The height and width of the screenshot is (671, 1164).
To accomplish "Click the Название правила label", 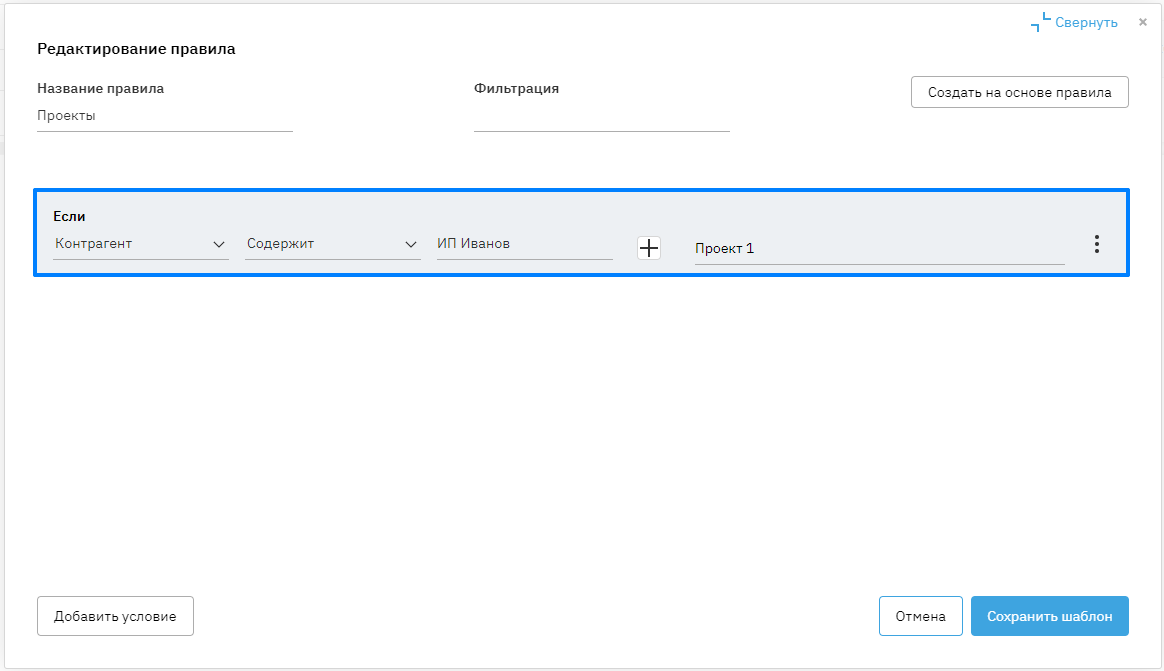I will tap(100, 88).
